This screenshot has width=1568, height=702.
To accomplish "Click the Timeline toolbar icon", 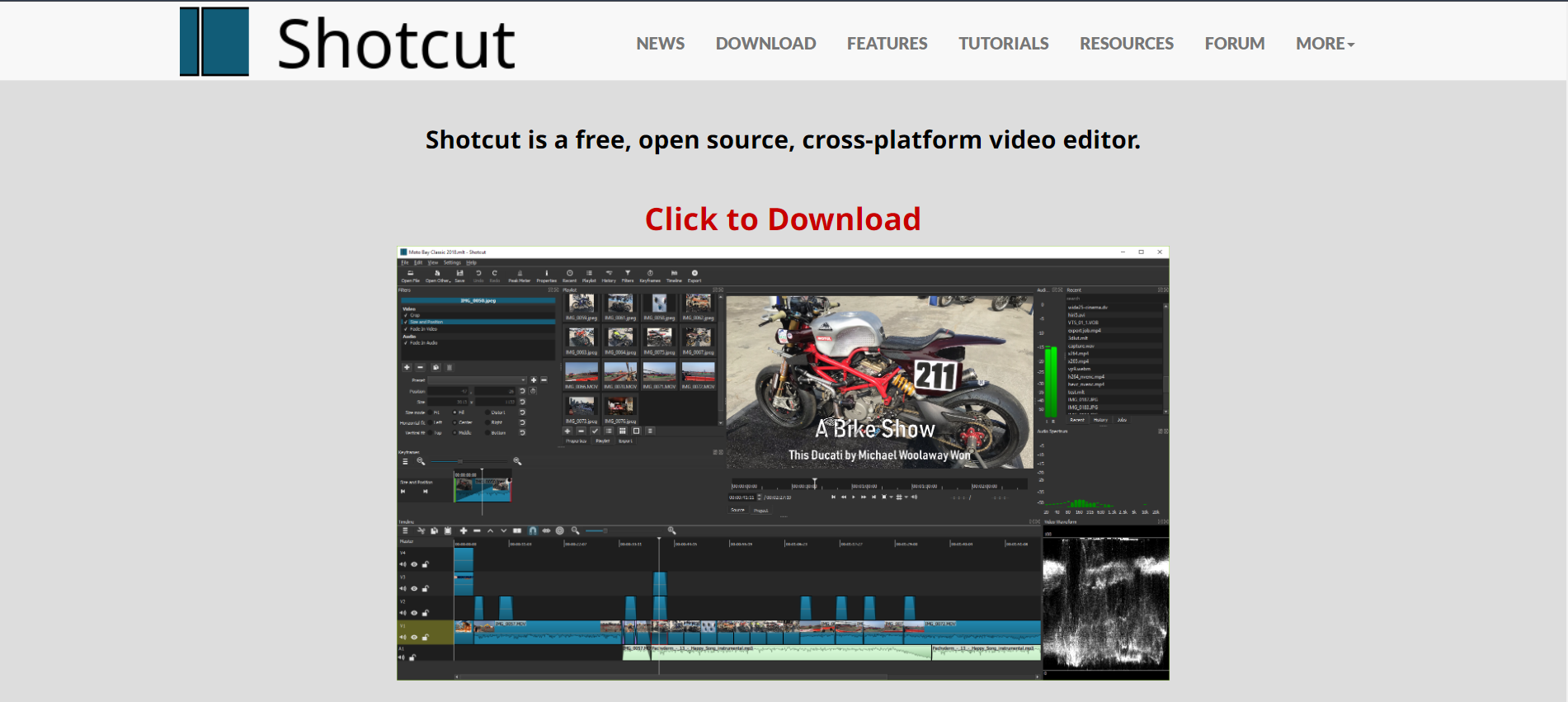I will point(674,276).
